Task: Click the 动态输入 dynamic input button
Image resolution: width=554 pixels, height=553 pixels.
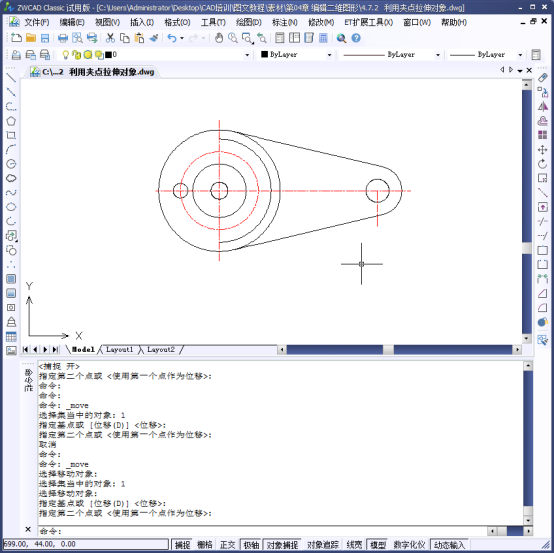Action: [x=449, y=545]
